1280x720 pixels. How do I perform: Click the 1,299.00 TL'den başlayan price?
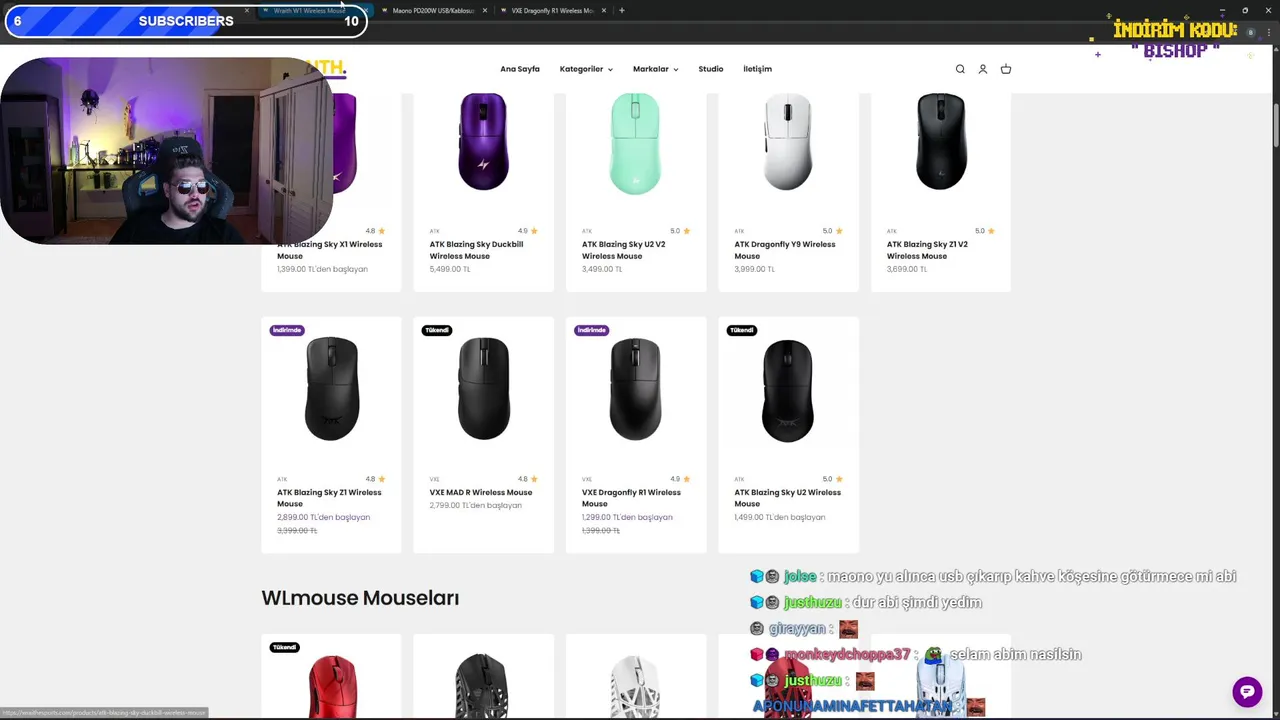click(x=627, y=517)
